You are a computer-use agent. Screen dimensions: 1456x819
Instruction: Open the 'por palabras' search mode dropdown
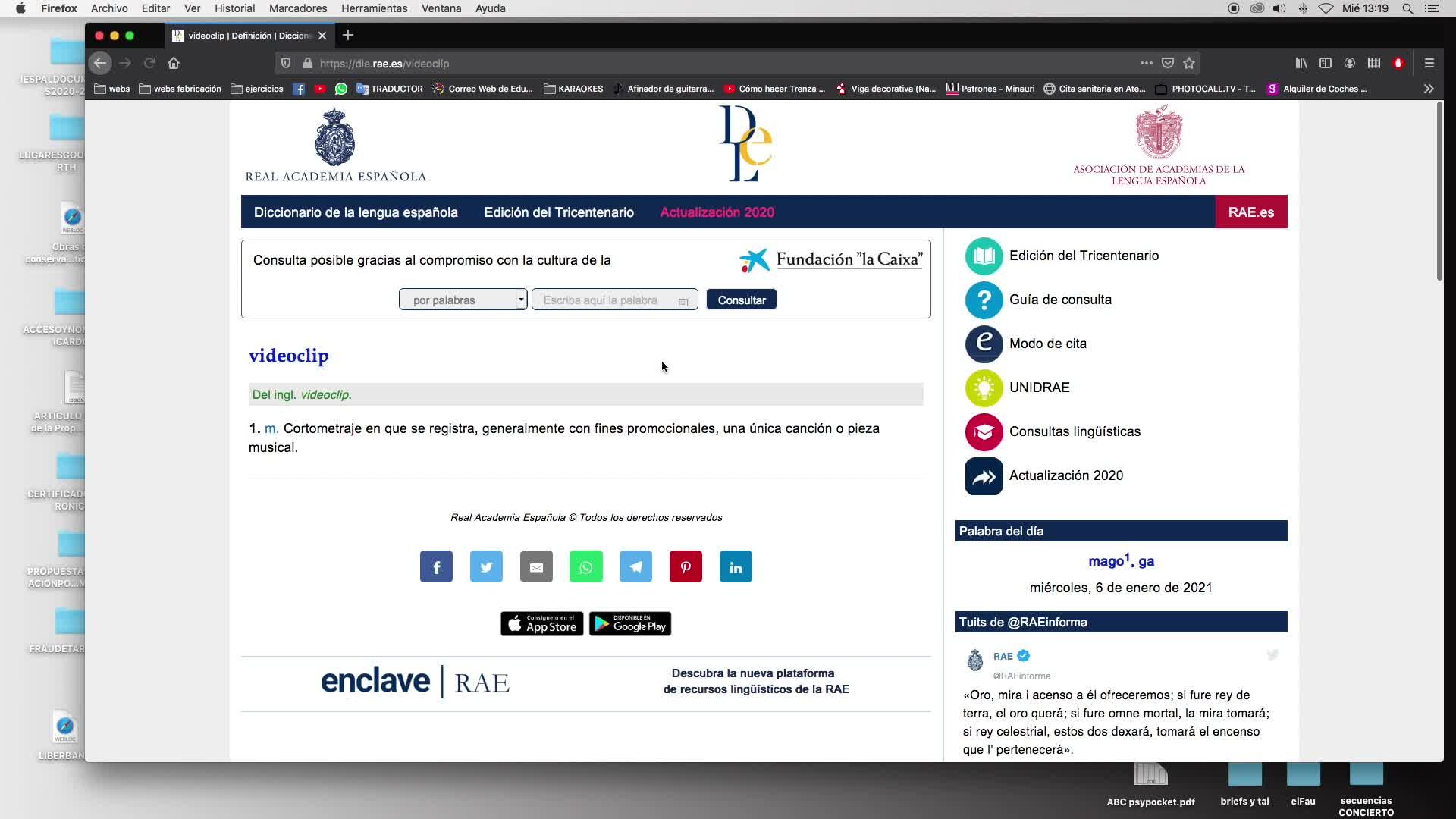pos(463,300)
